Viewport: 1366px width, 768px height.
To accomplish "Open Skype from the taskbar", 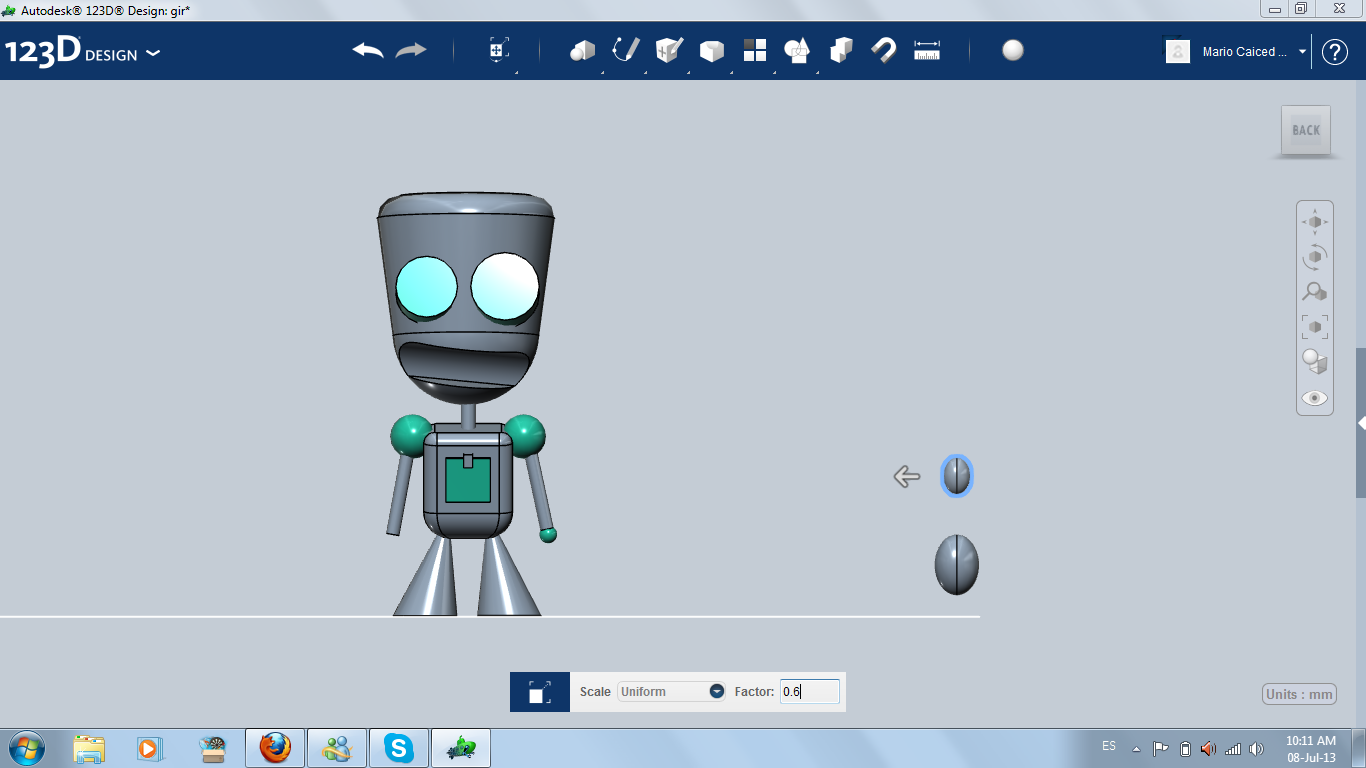I will point(399,748).
